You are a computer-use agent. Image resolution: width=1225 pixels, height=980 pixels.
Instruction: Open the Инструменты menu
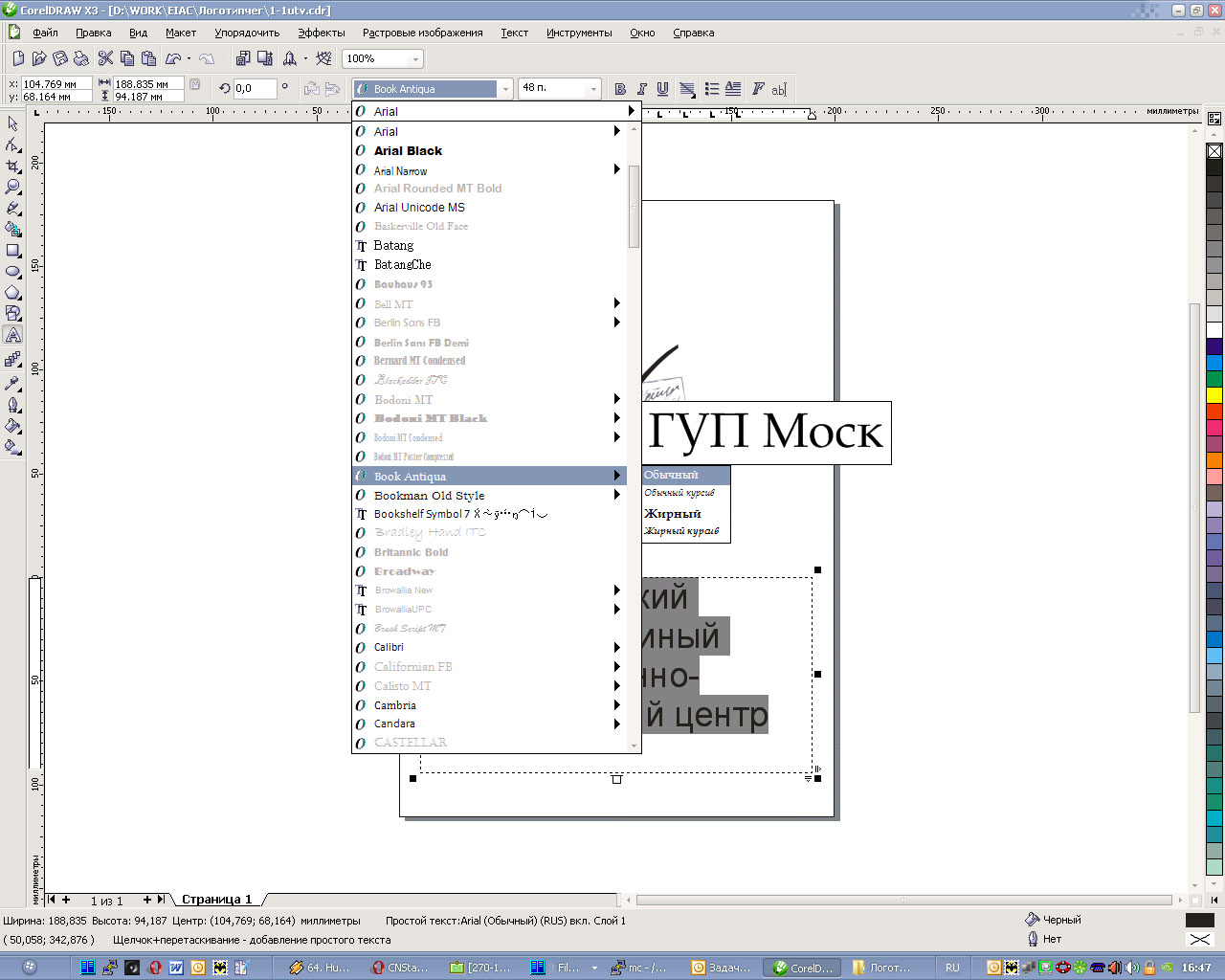pyautogui.click(x=579, y=33)
